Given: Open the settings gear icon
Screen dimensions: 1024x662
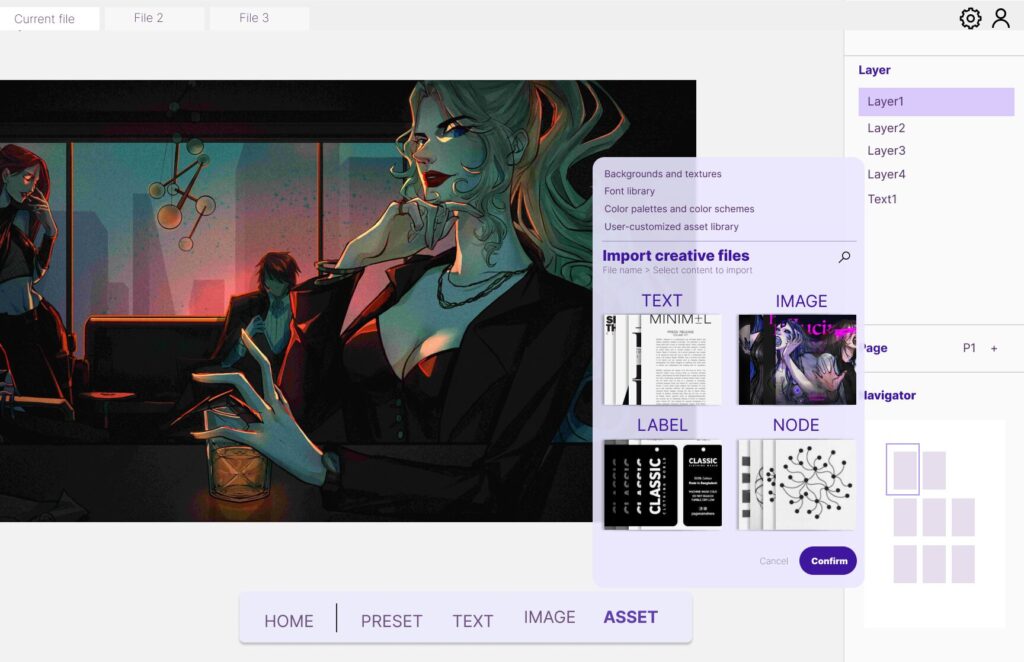Looking at the screenshot, I should tap(970, 18).
